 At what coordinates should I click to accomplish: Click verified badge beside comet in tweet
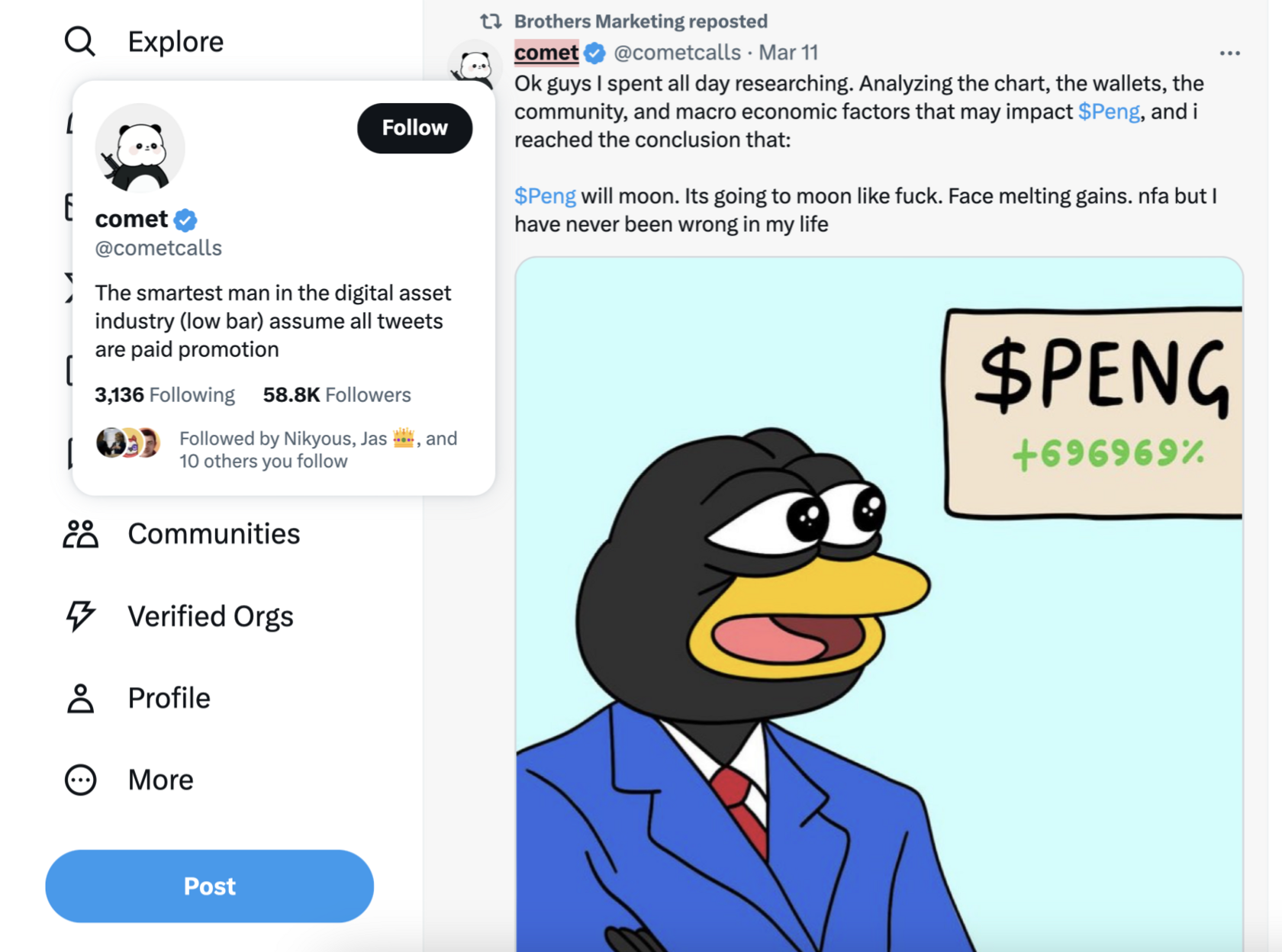(x=595, y=53)
